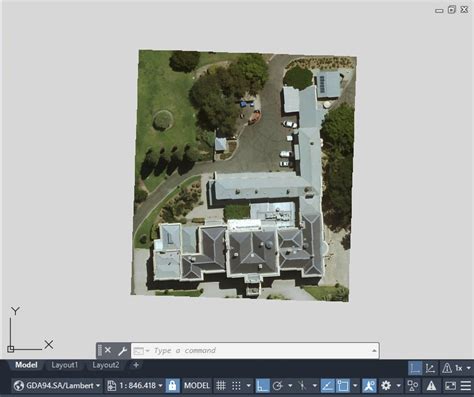
Task: Toggle clean screen icon
Action: point(450,386)
